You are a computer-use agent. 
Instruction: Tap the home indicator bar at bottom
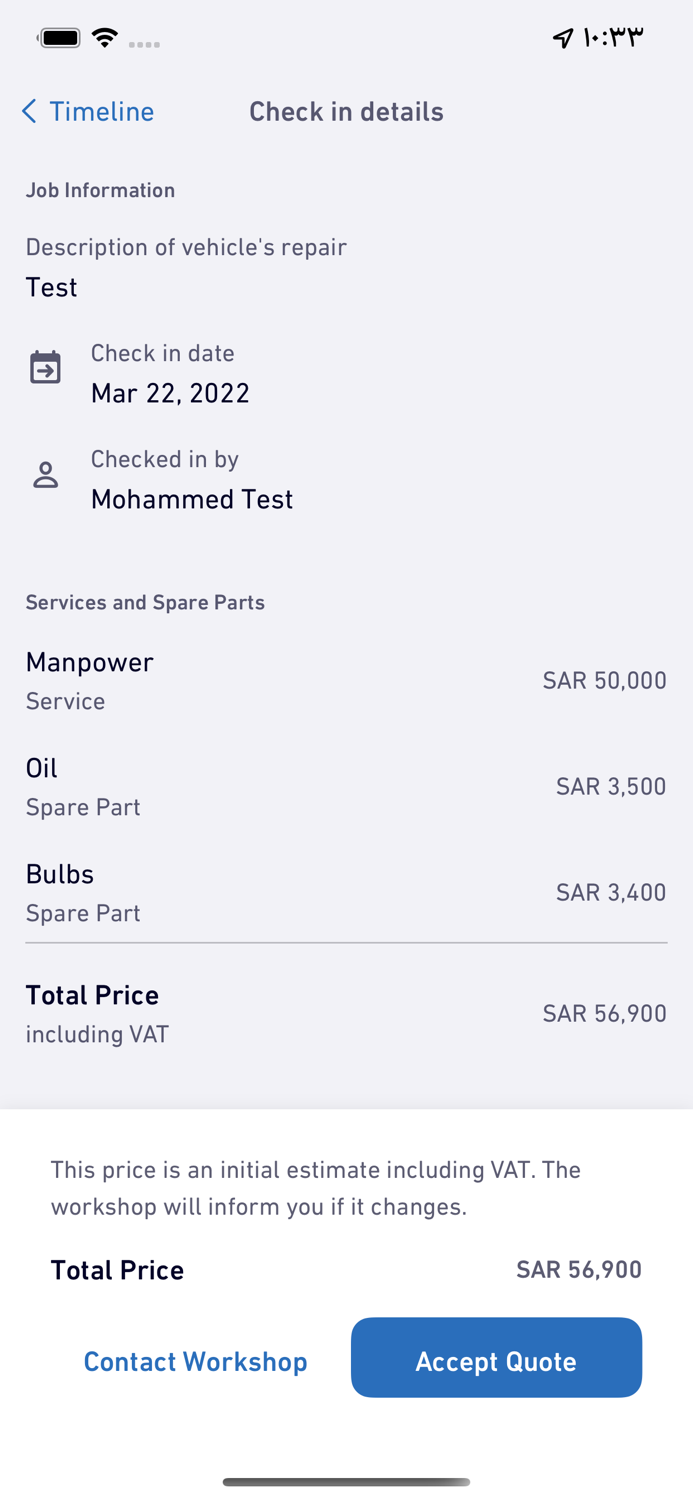click(346, 1483)
